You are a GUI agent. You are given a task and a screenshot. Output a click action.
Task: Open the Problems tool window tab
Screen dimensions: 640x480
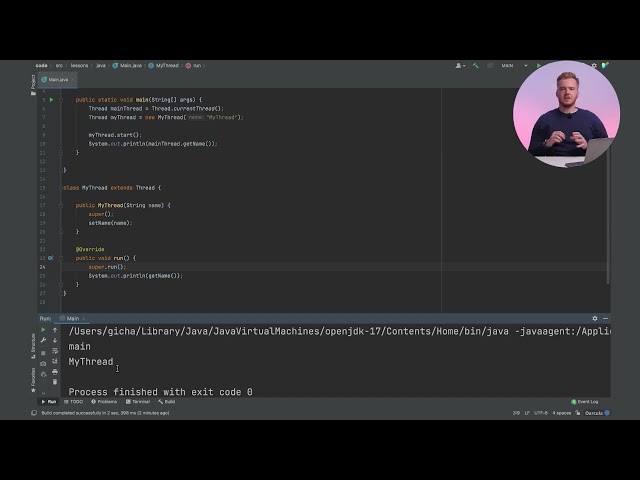pos(104,402)
